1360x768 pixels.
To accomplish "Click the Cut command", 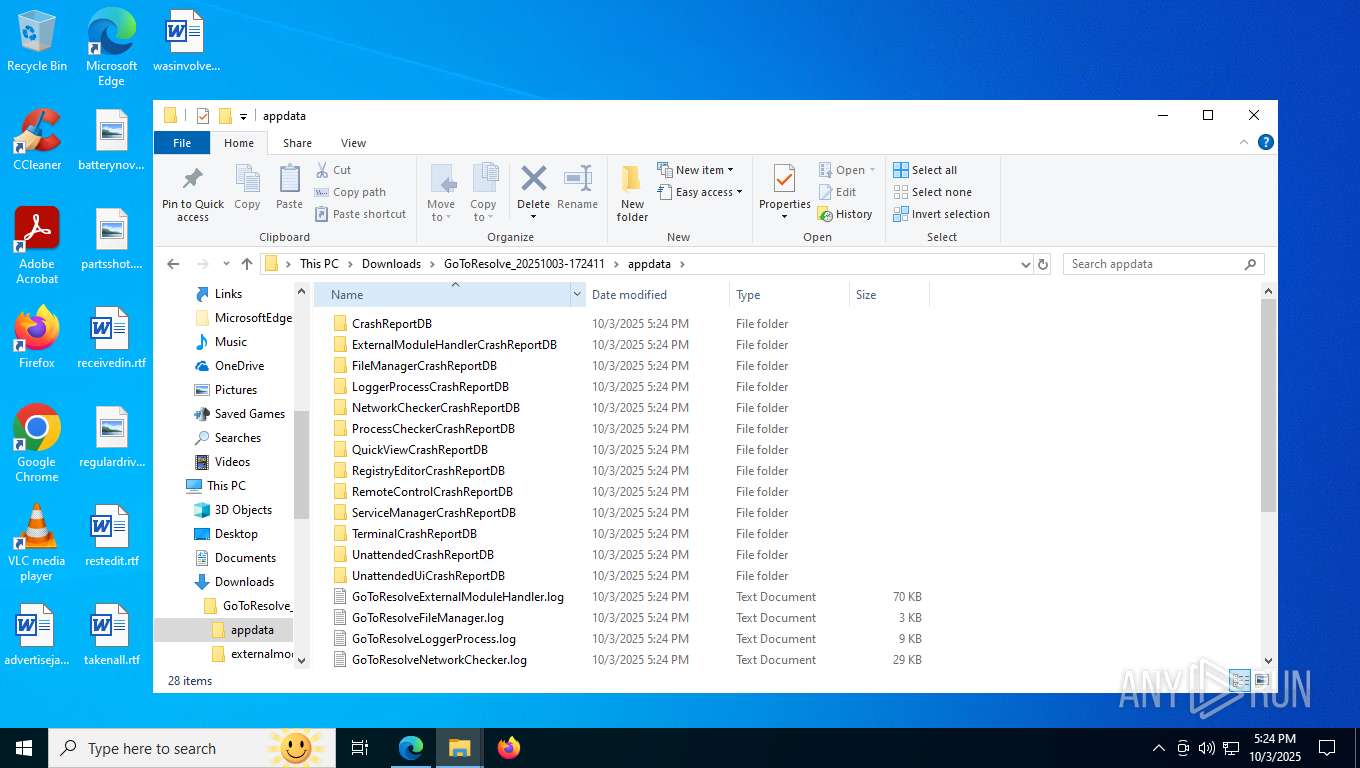I will point(333,170).
